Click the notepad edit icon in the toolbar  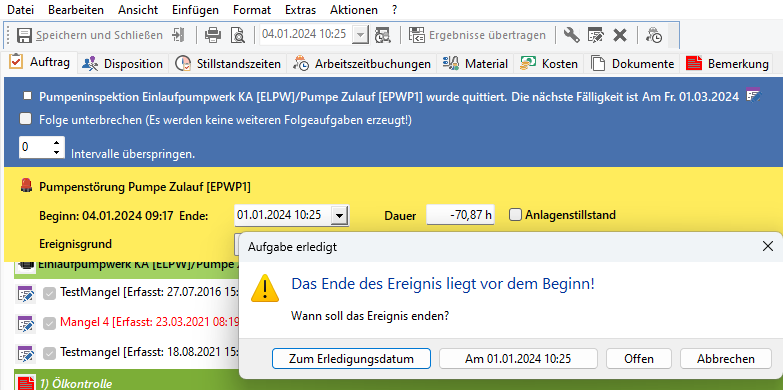pos(595,35)
